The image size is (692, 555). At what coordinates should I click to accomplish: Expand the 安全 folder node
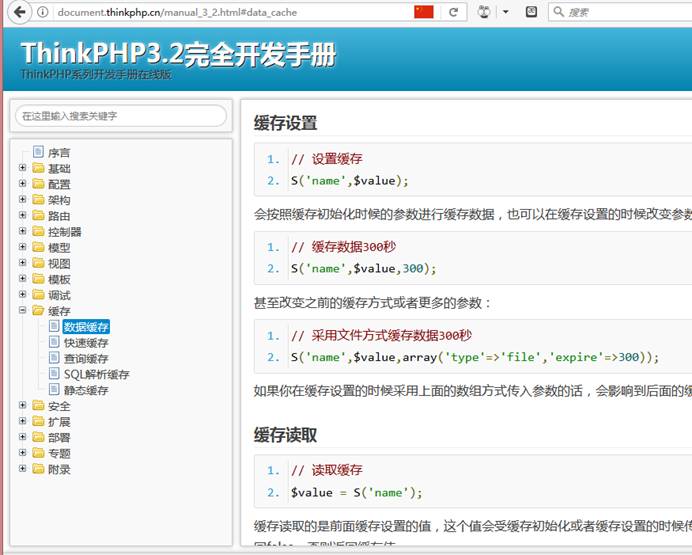coord(23,405)
